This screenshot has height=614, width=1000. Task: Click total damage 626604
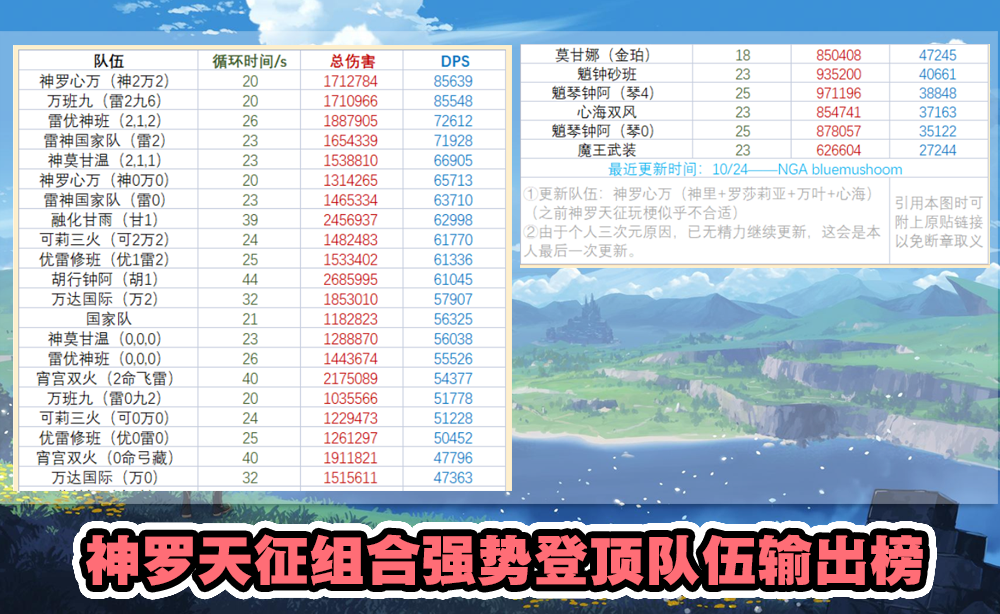pos(839,150)
